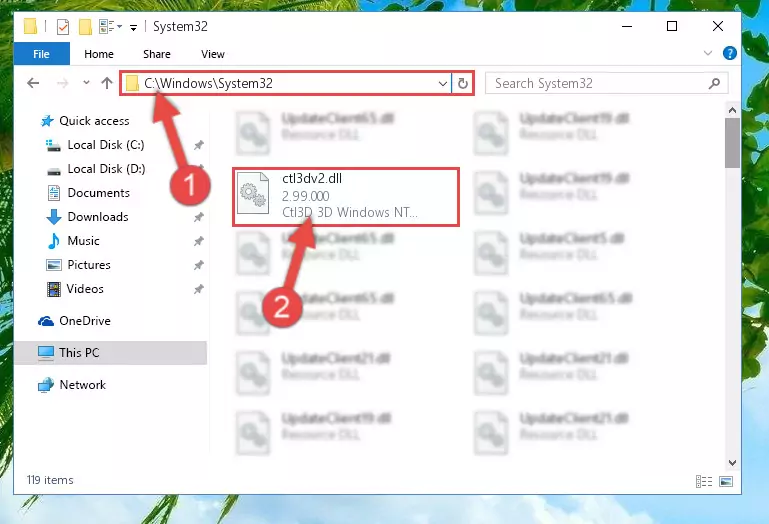769x524 pixels.
Task: Click the folder icon in title bar
Action: pos(30,26)
